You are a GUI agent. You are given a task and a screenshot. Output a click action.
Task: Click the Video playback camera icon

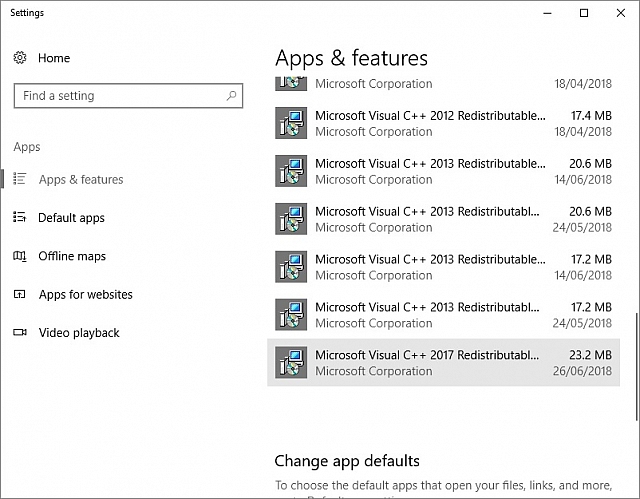(20, 332)
